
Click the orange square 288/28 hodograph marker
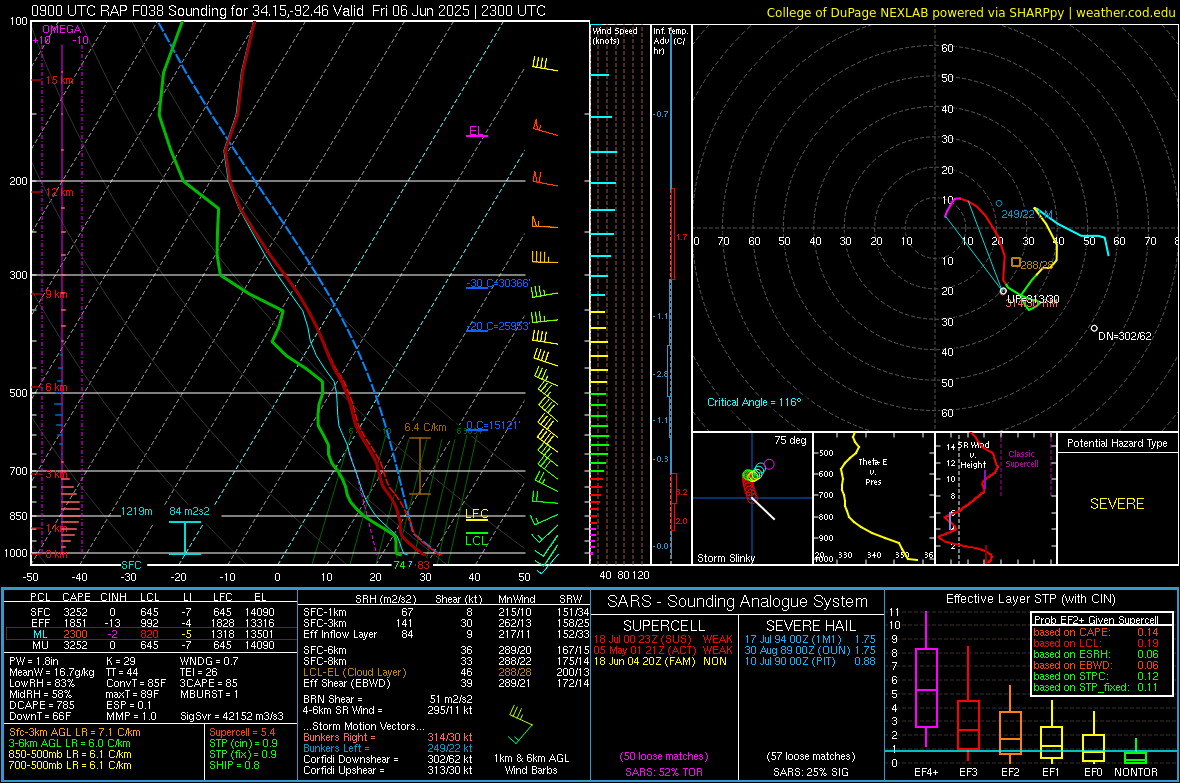[x=1016, y=262]
